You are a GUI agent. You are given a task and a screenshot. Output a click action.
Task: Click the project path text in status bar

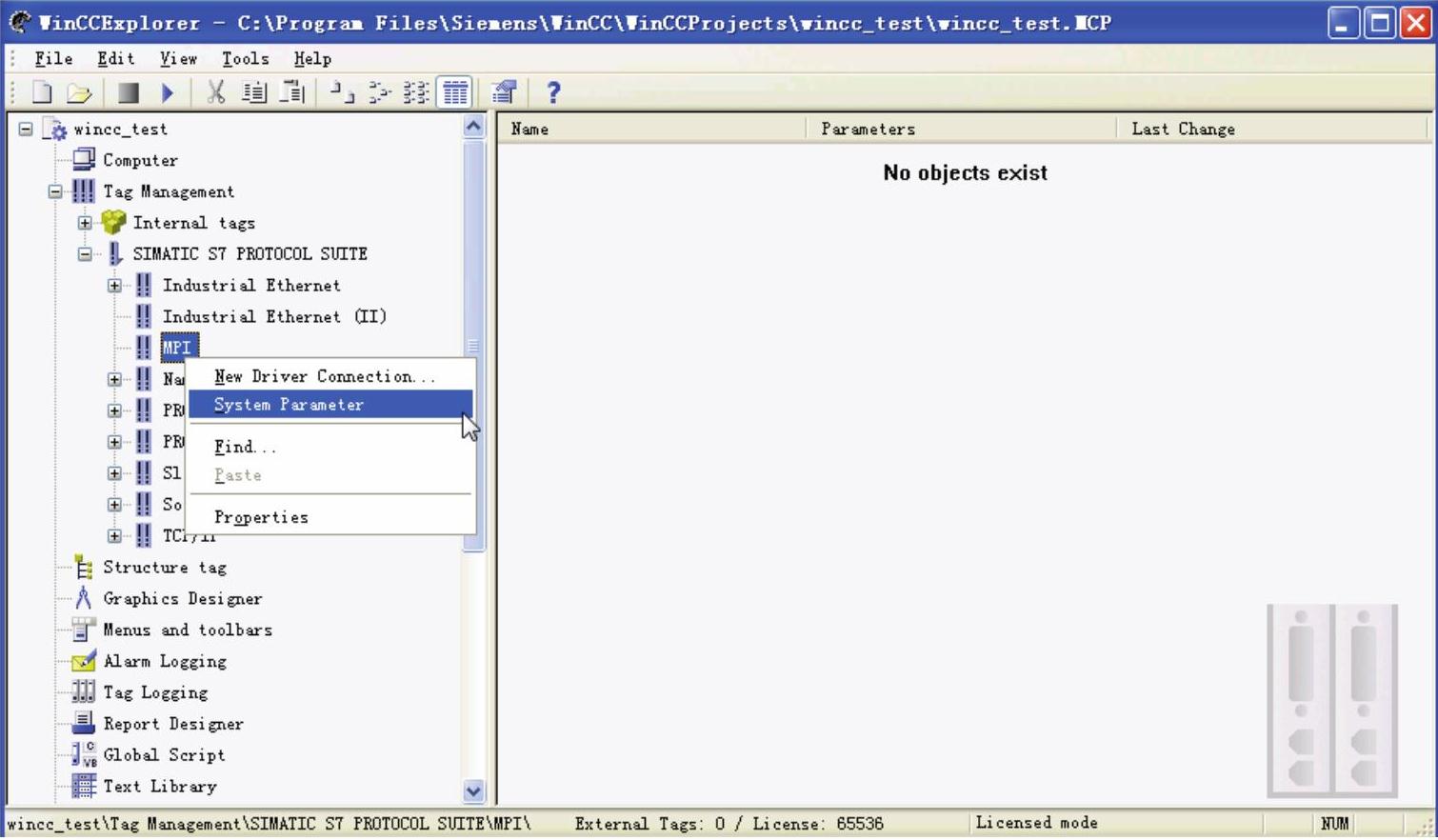tap(269, 824)
